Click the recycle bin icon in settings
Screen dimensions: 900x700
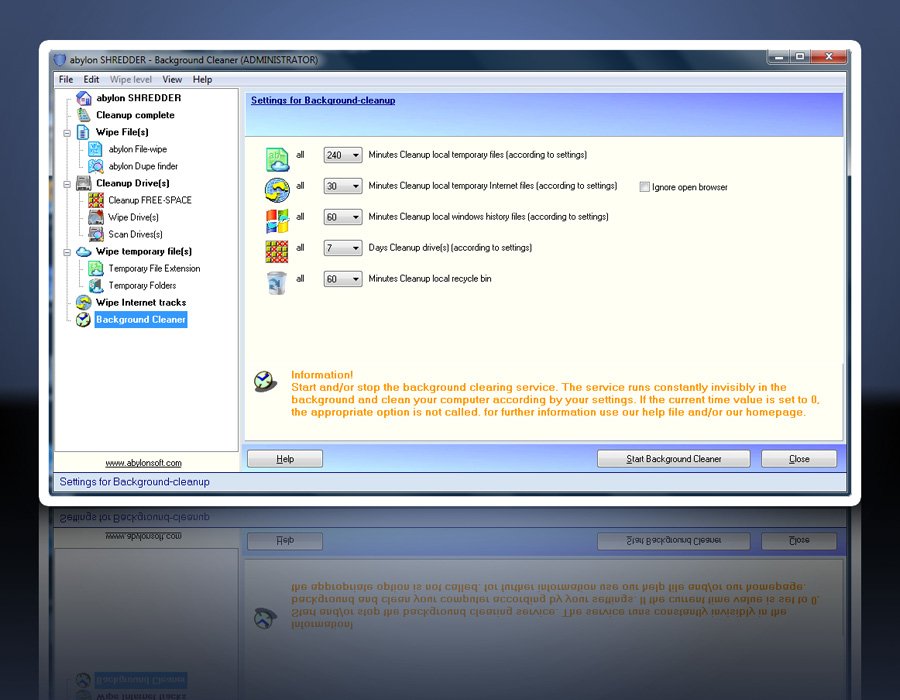pos(277,283)
